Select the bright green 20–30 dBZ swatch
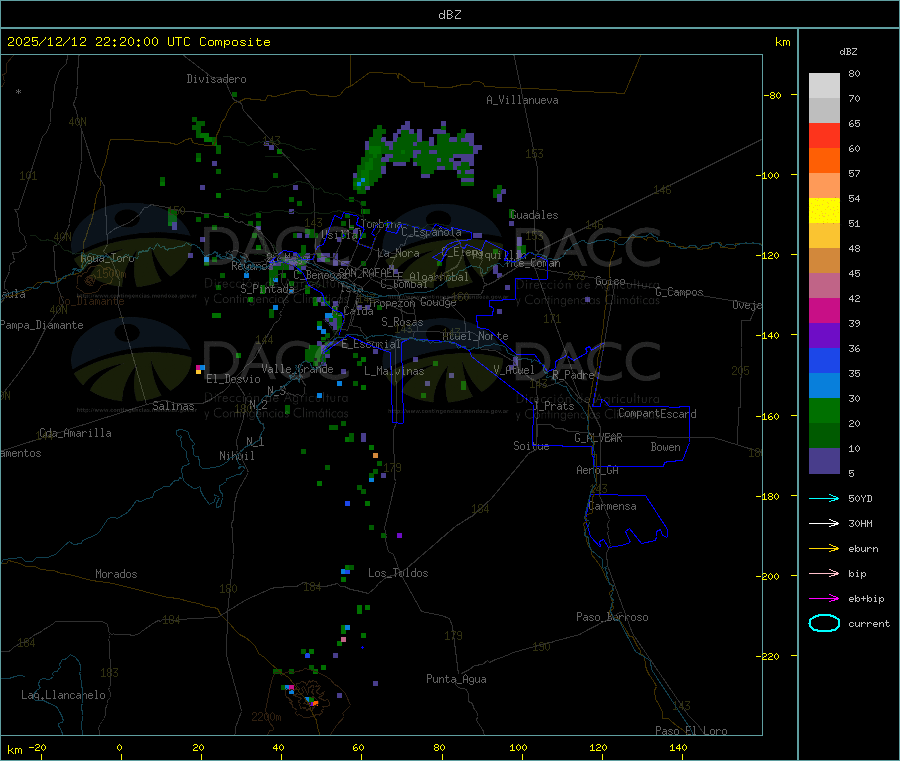This screenshot has height=761, width=900. 824,410
